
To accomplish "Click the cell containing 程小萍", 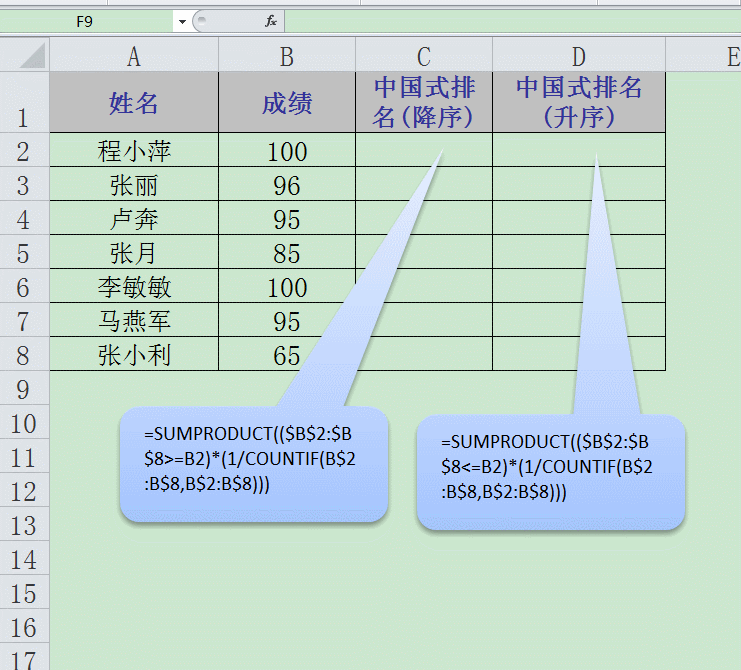I will pos(134,150).
